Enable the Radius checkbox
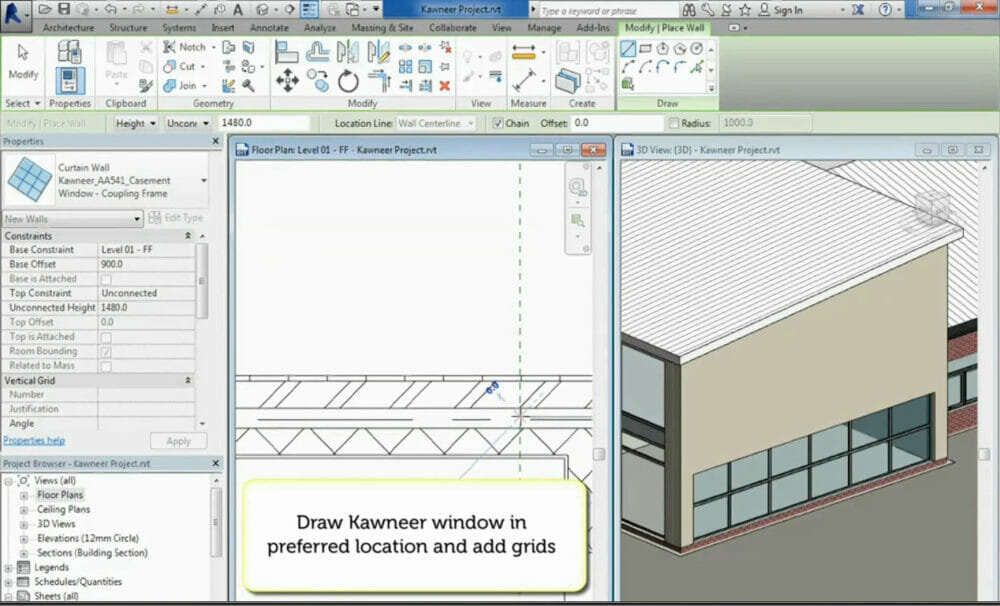This screenshot has height=606, width=1000. (673, 123)
